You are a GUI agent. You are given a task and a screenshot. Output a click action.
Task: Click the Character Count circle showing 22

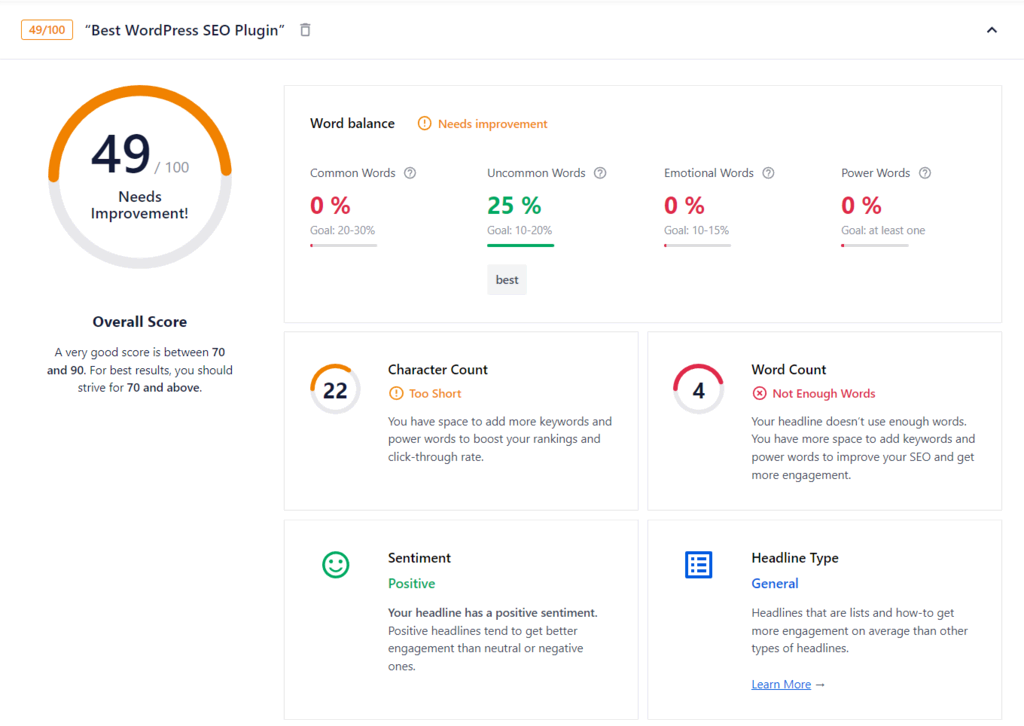335,390
